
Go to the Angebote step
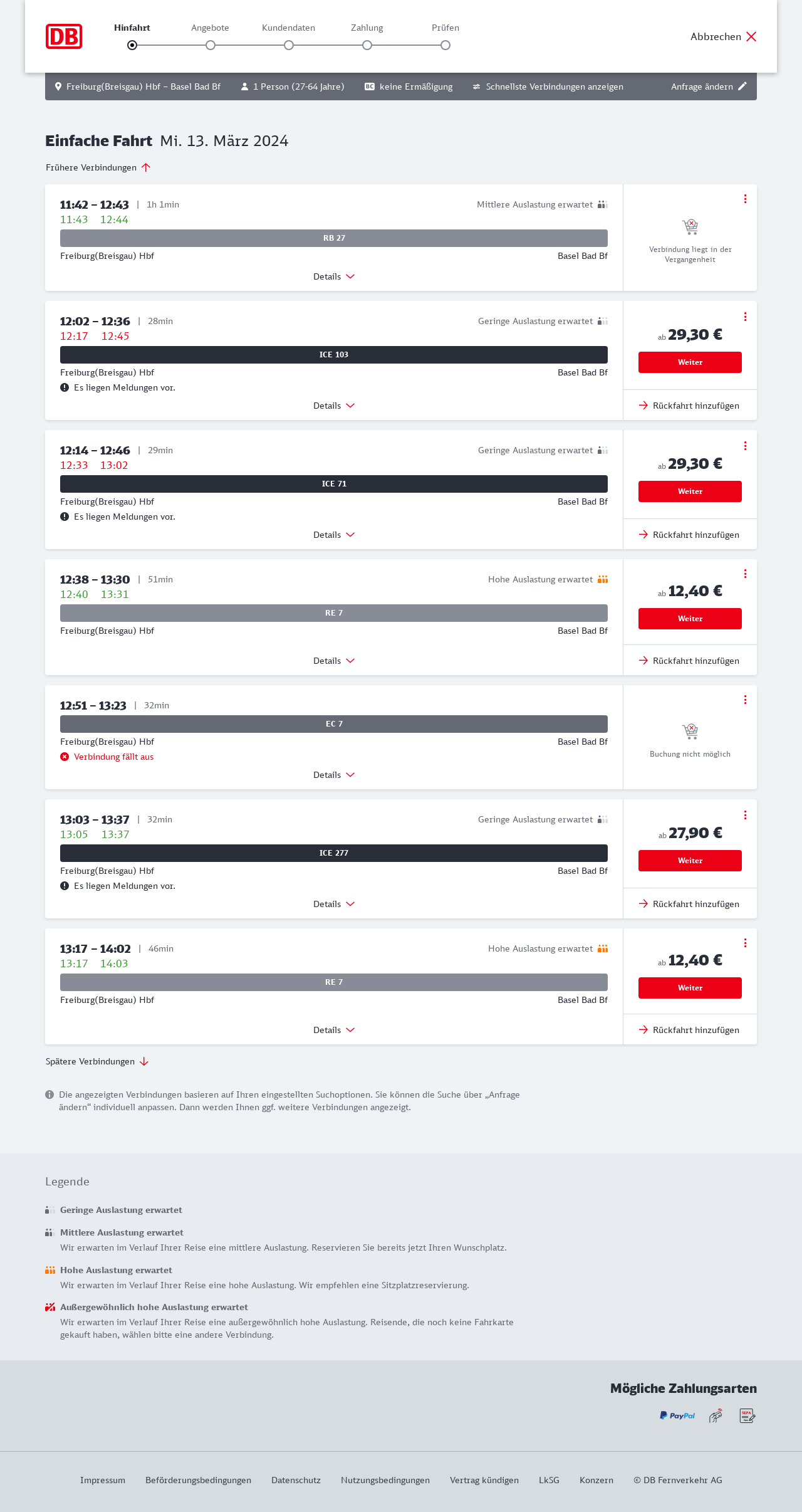[x=211, y=45]
